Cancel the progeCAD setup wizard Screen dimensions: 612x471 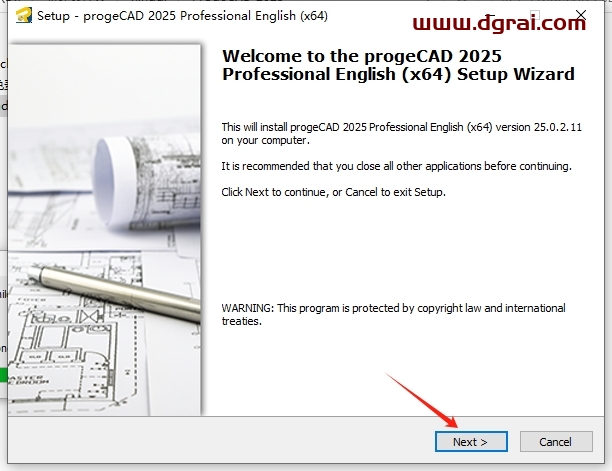pyautogui.click(x=556, y=442)
